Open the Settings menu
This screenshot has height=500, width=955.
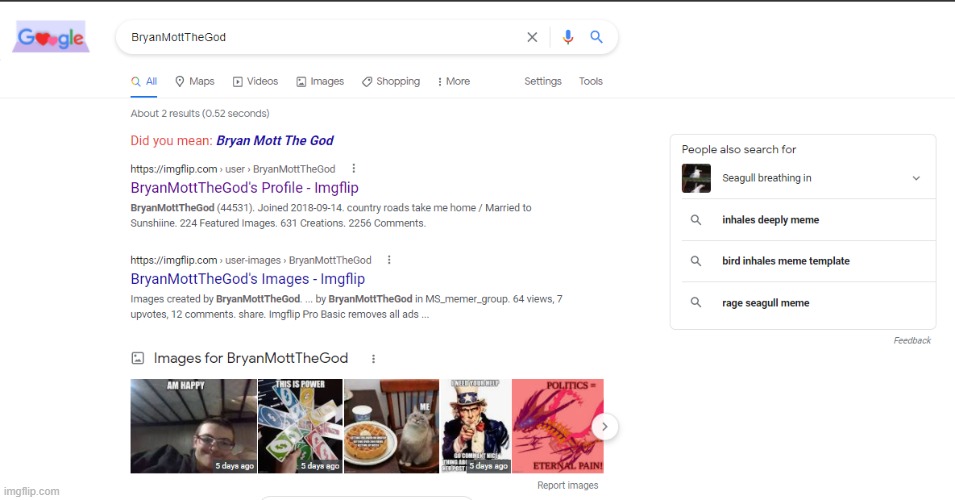point(543,81)
